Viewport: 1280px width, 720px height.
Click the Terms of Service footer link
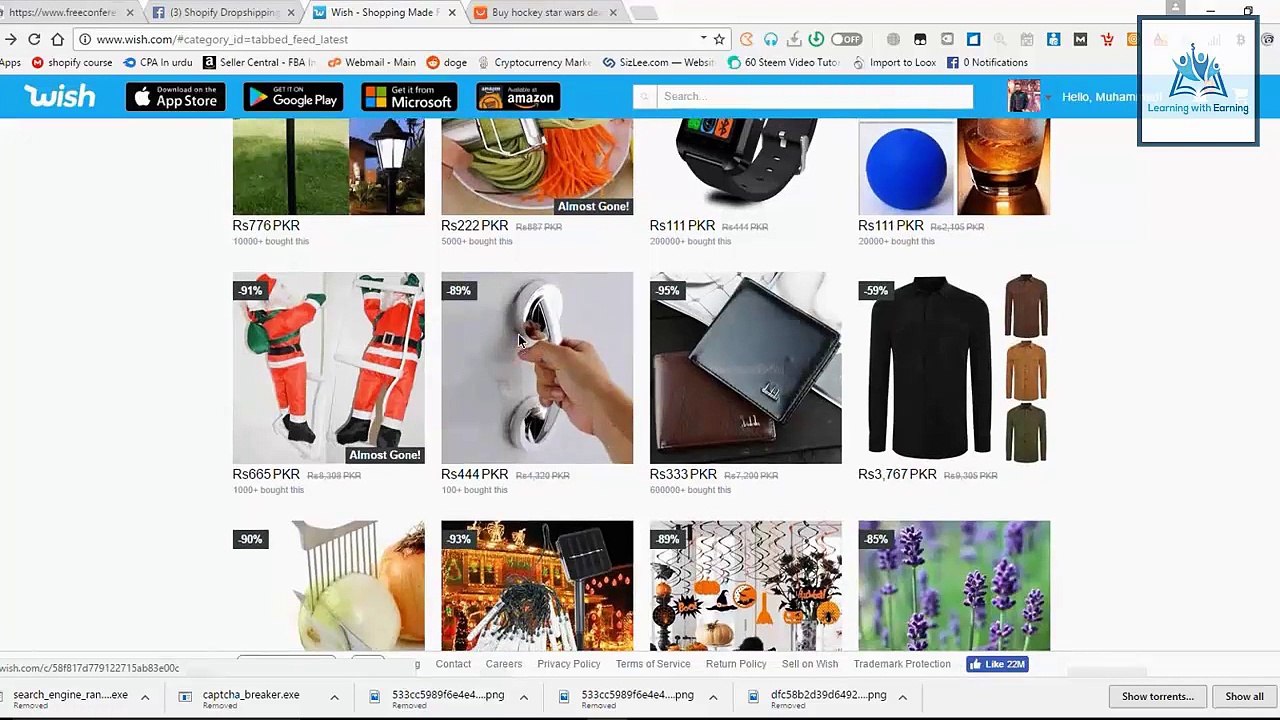click(x=653, y=664)
